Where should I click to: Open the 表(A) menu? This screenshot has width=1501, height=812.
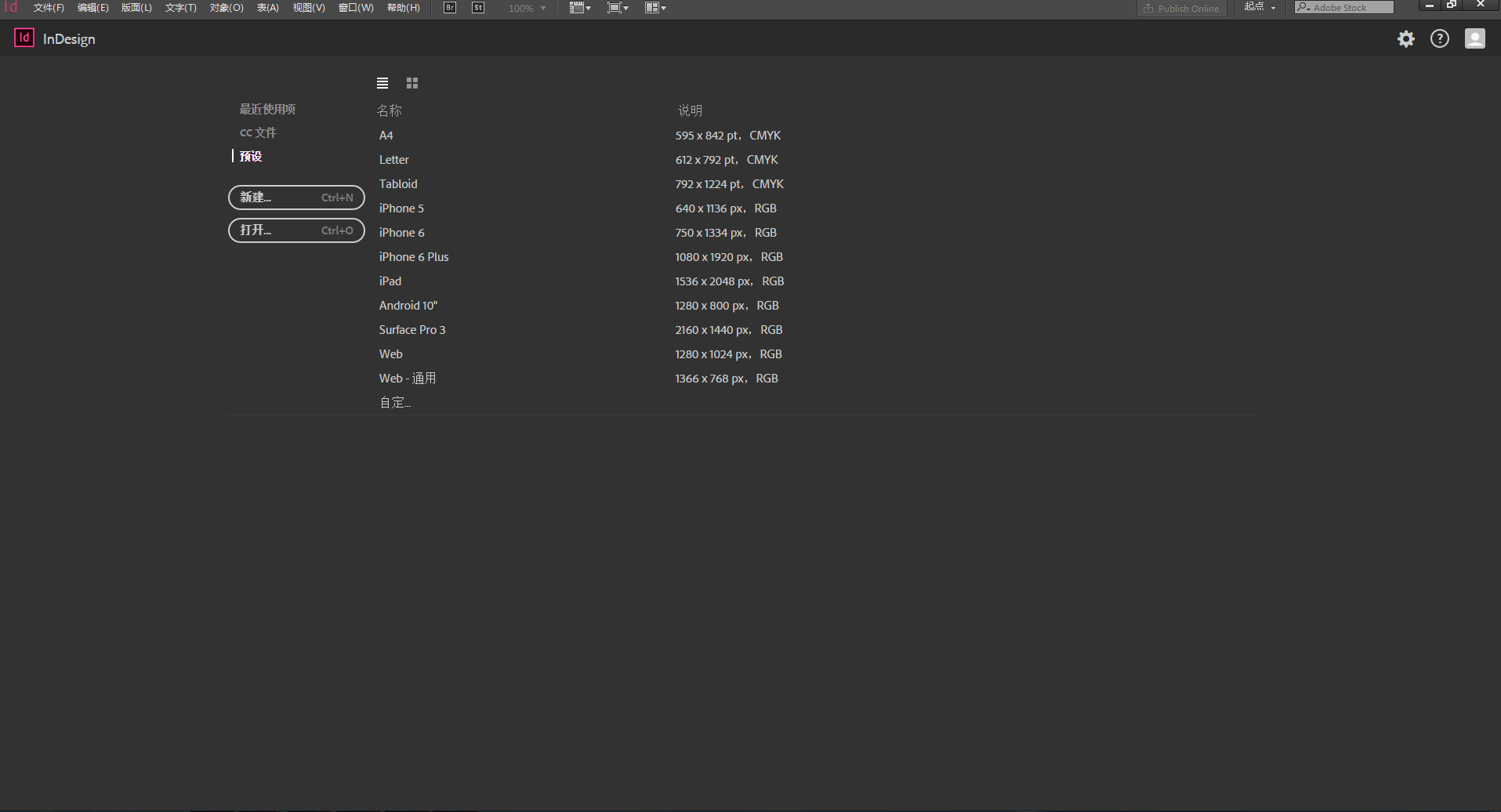(268, 8)
